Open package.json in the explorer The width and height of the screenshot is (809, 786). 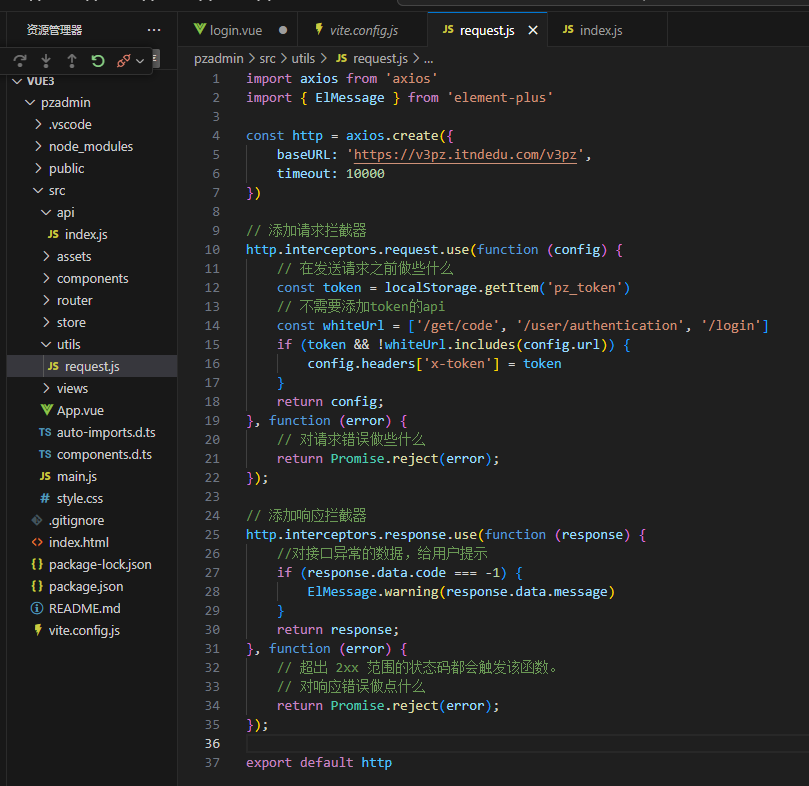[86, 586]
